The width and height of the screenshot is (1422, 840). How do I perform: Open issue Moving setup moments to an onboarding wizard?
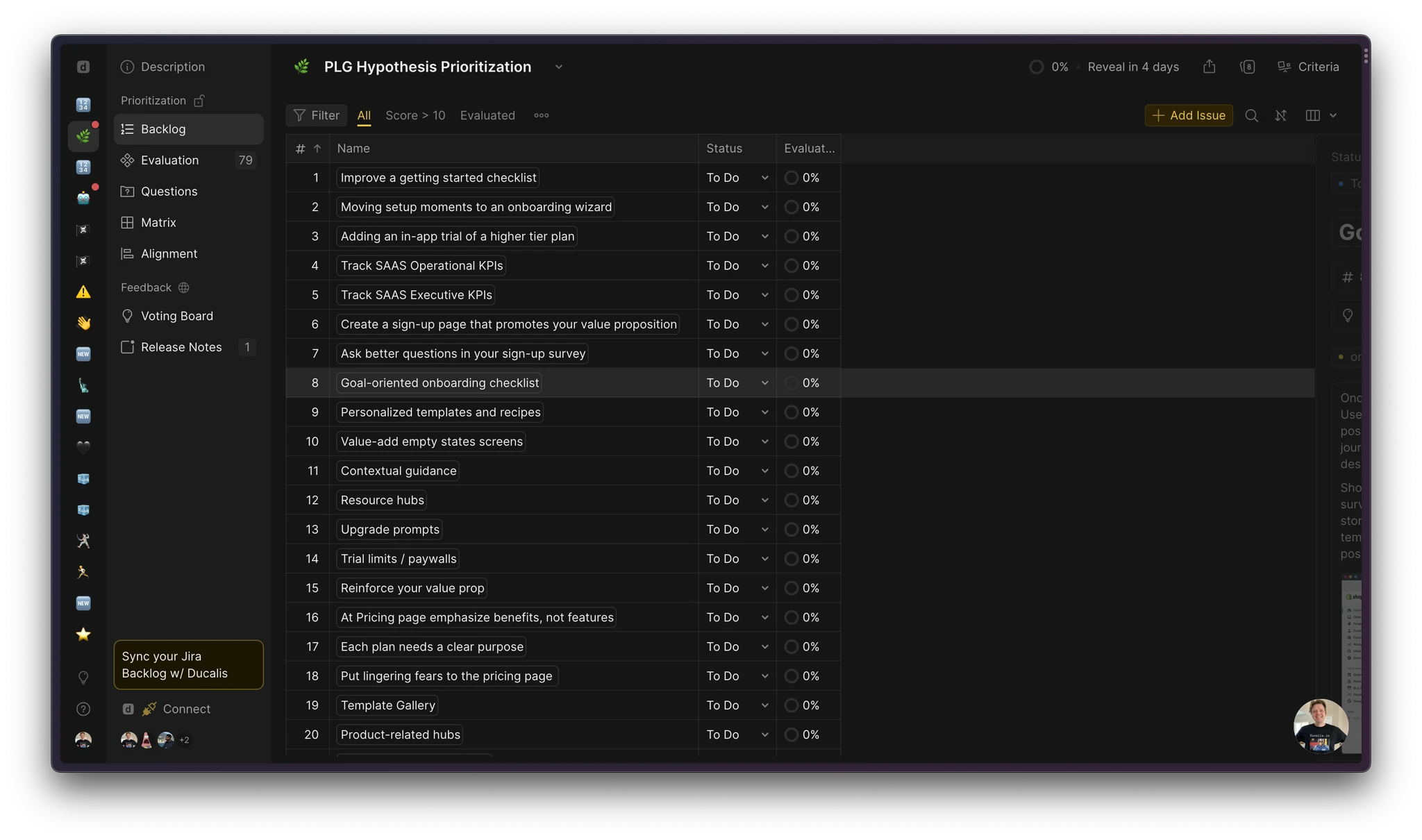(476, 207)
